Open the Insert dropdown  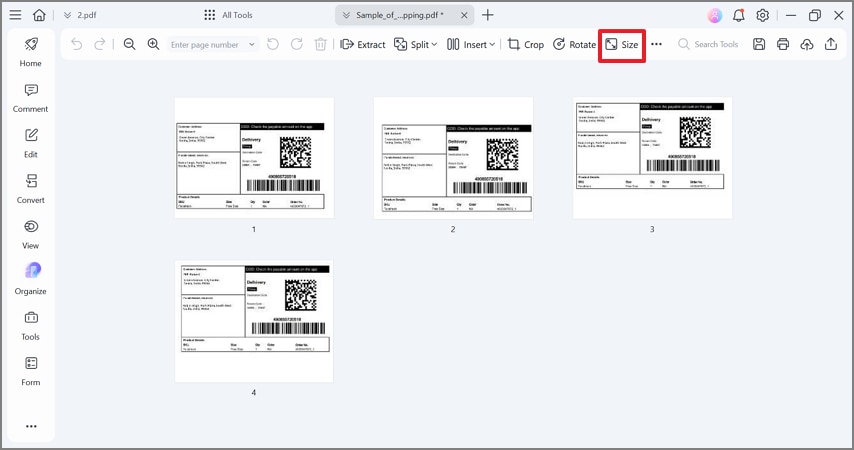click(471, 44)
